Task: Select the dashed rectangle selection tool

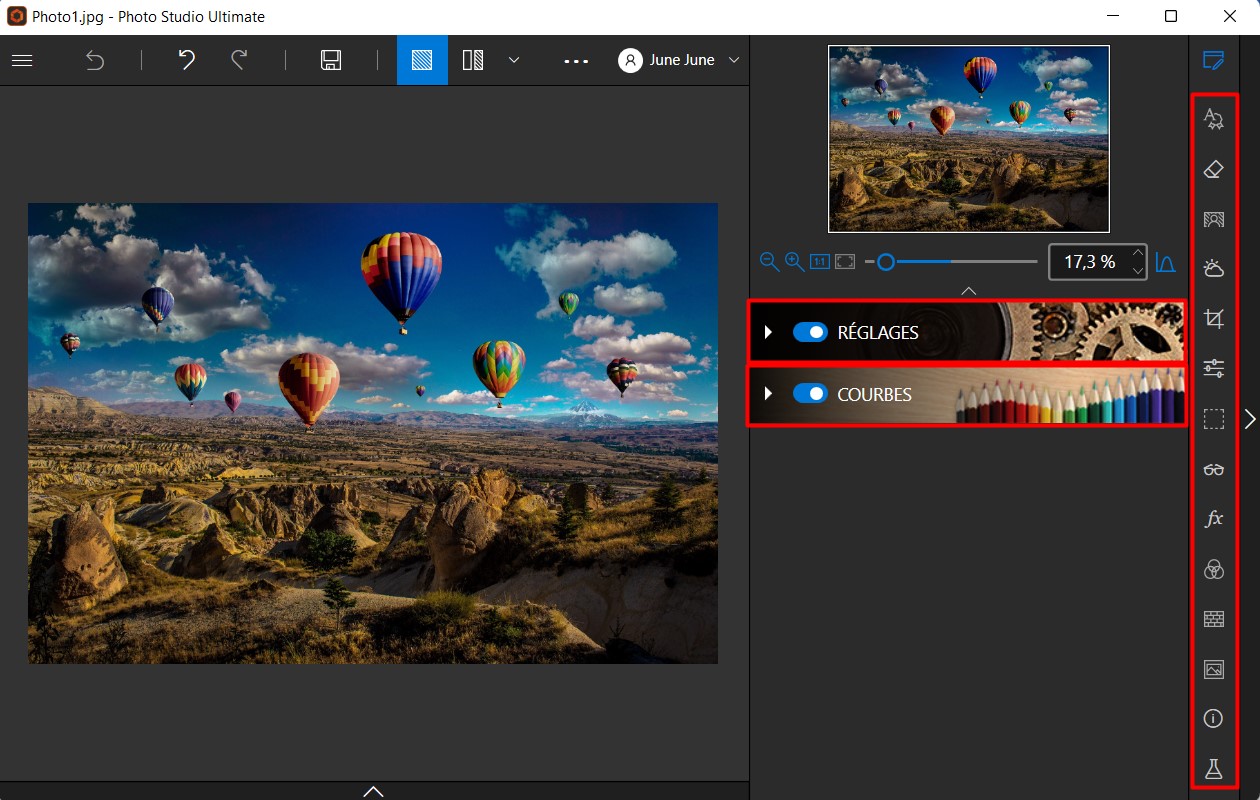Action: pos(1214,419)
